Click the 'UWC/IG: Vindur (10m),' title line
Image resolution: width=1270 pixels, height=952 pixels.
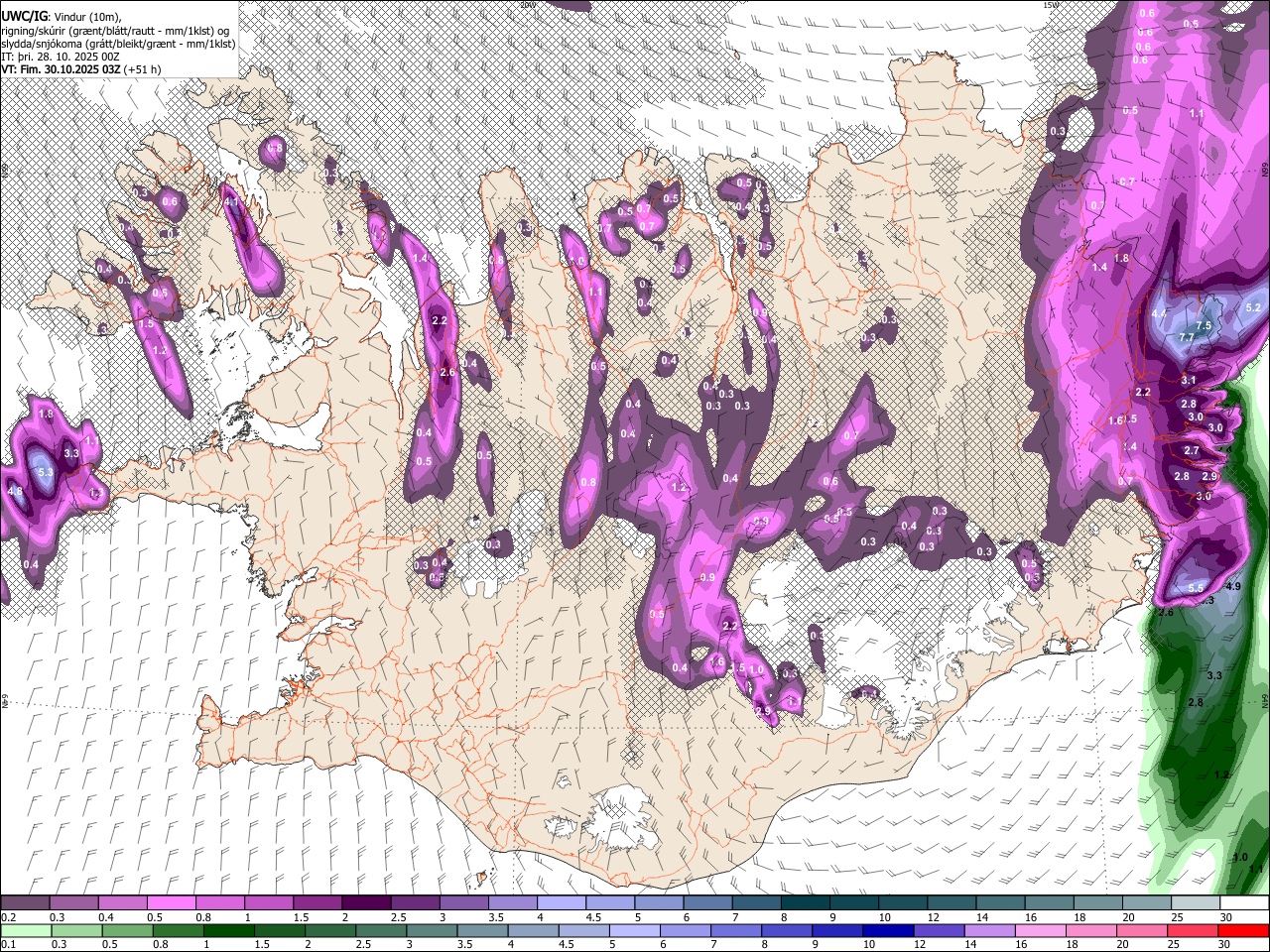(62, 17)
